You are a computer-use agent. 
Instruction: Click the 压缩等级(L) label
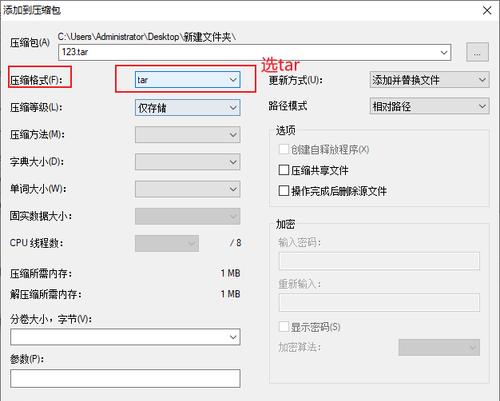pos(36,107)
